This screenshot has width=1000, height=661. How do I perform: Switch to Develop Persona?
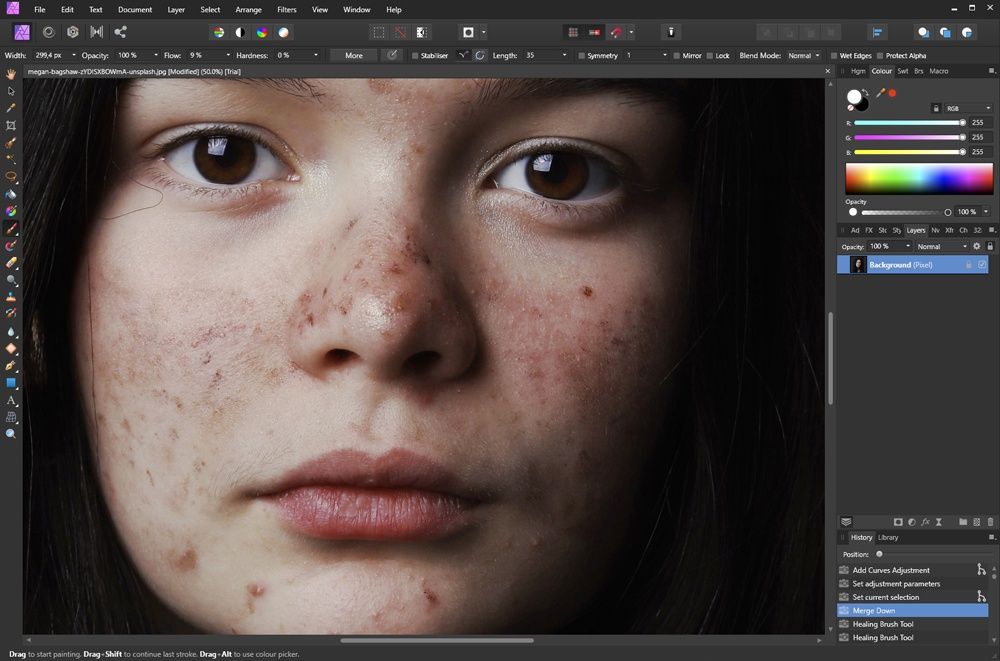point(73,32)
